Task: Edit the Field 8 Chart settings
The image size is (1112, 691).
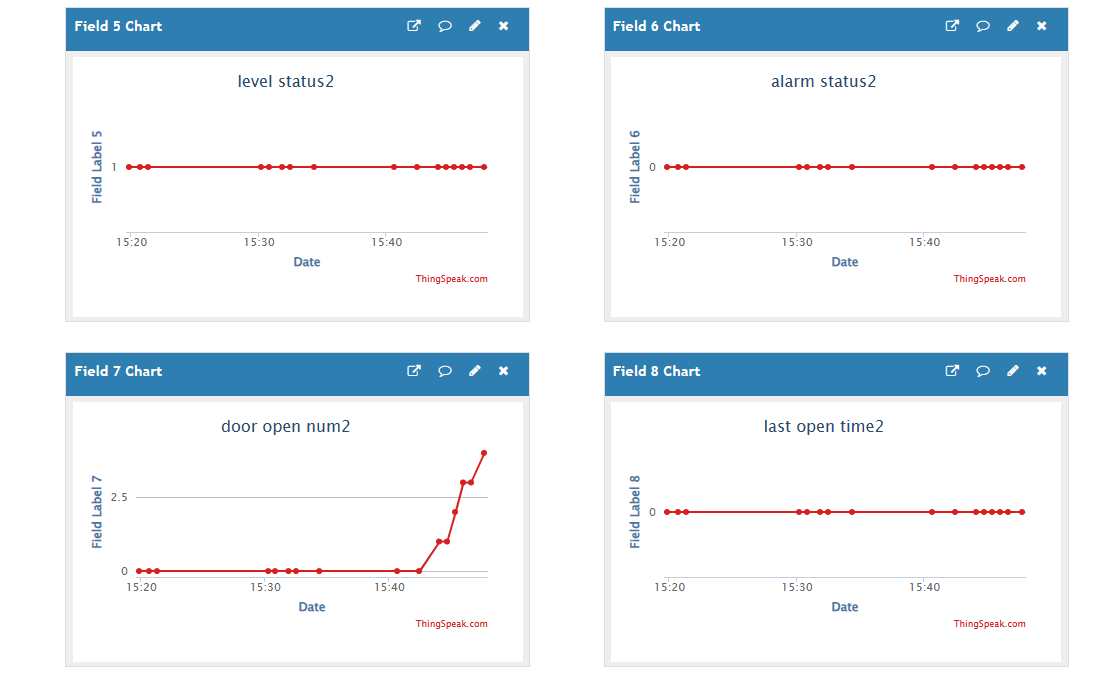Action: coord(1013,370)
